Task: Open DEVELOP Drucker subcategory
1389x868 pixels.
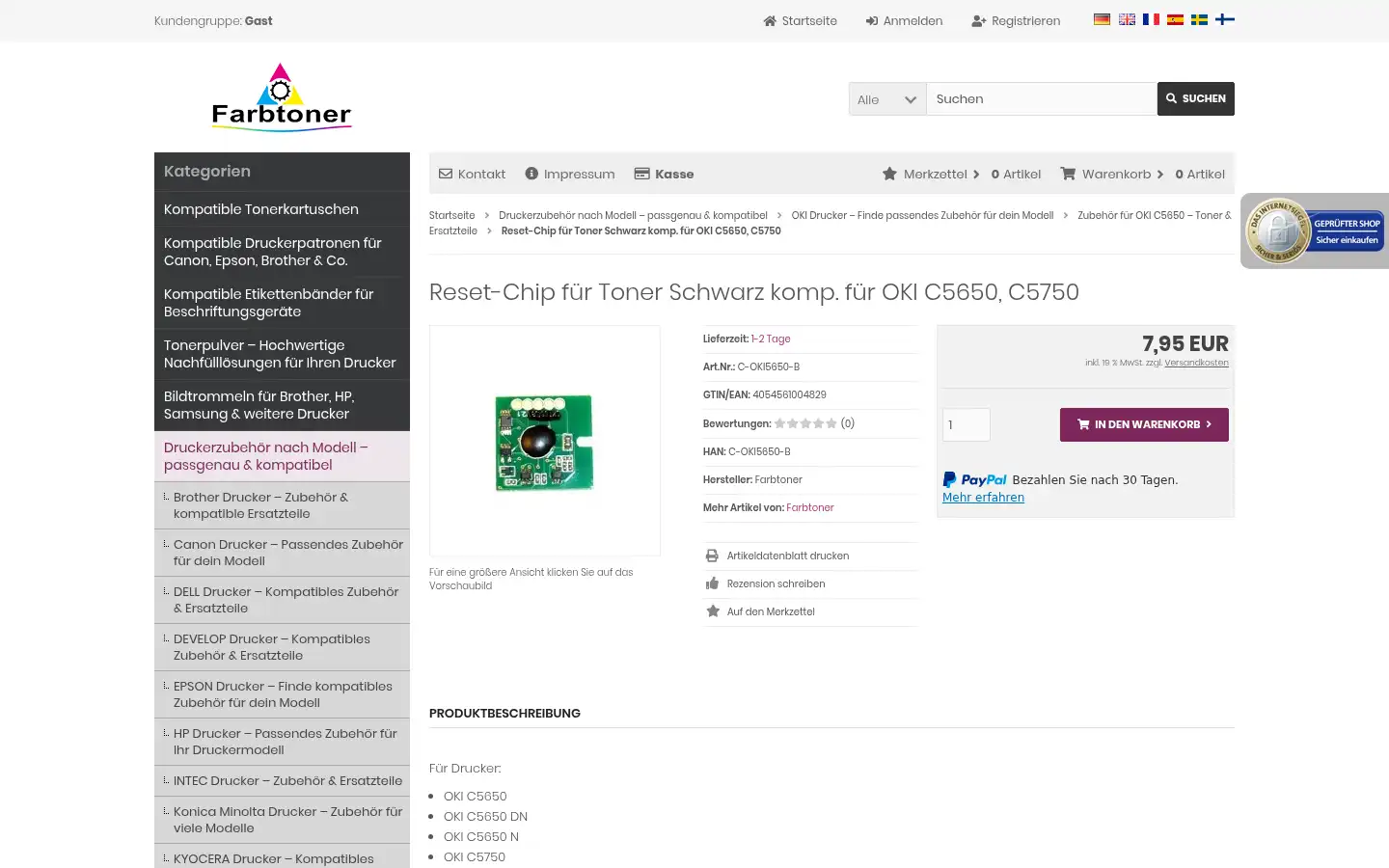Action: 282,647
